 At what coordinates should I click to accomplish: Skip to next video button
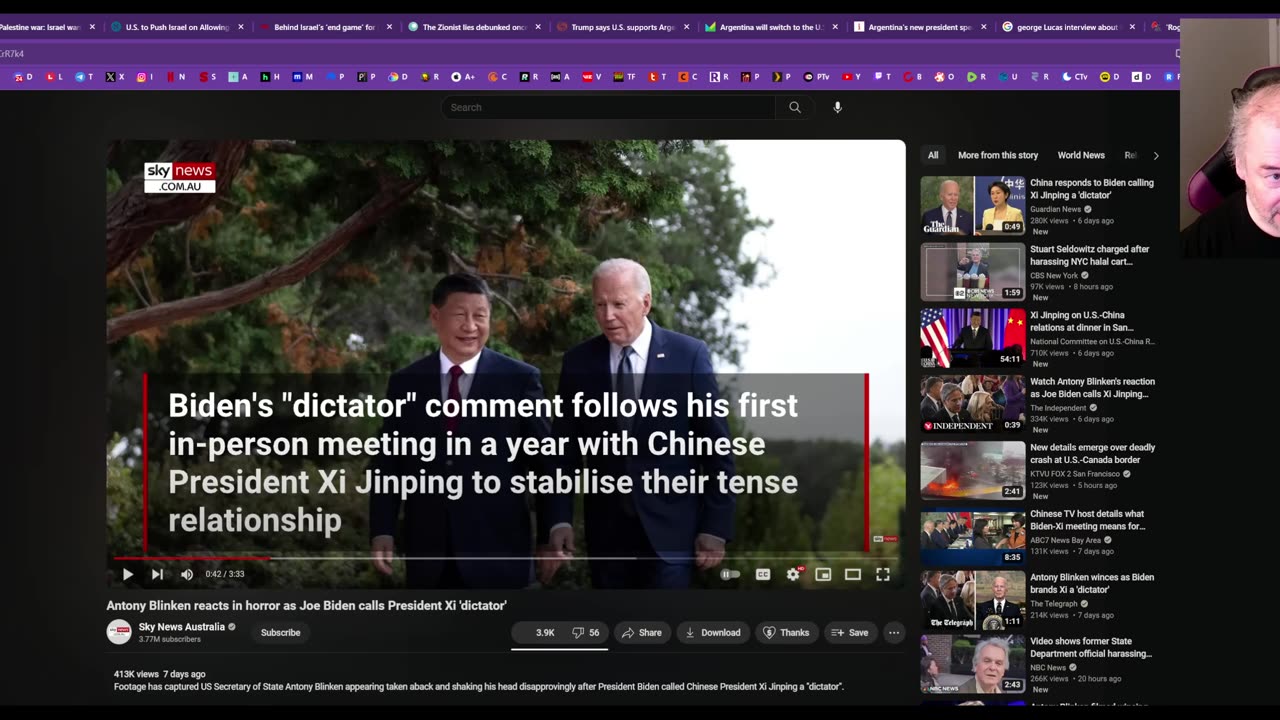point(157,574)
